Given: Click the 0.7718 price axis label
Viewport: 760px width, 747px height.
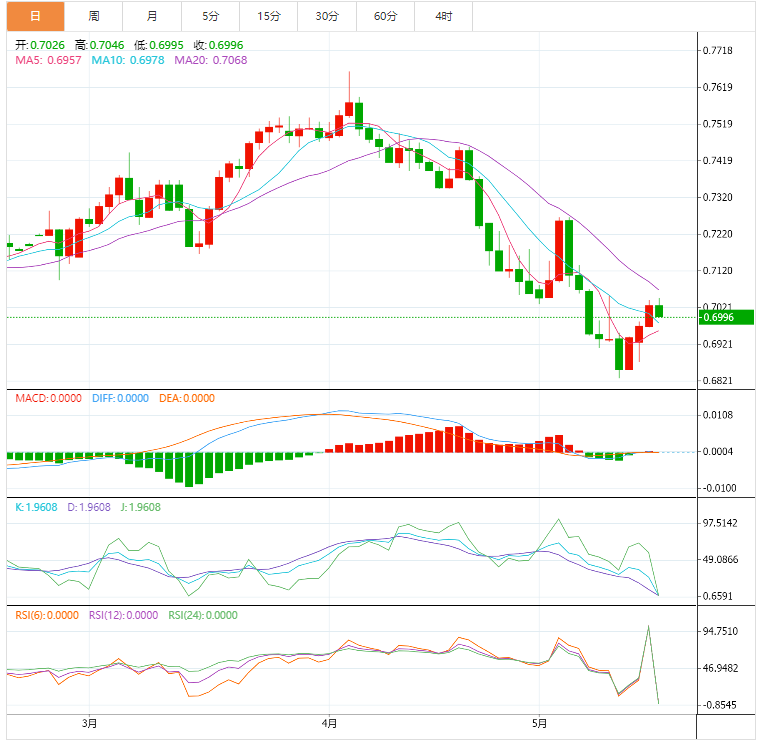Looking at the screenshot, I should (x=718, y=50).
